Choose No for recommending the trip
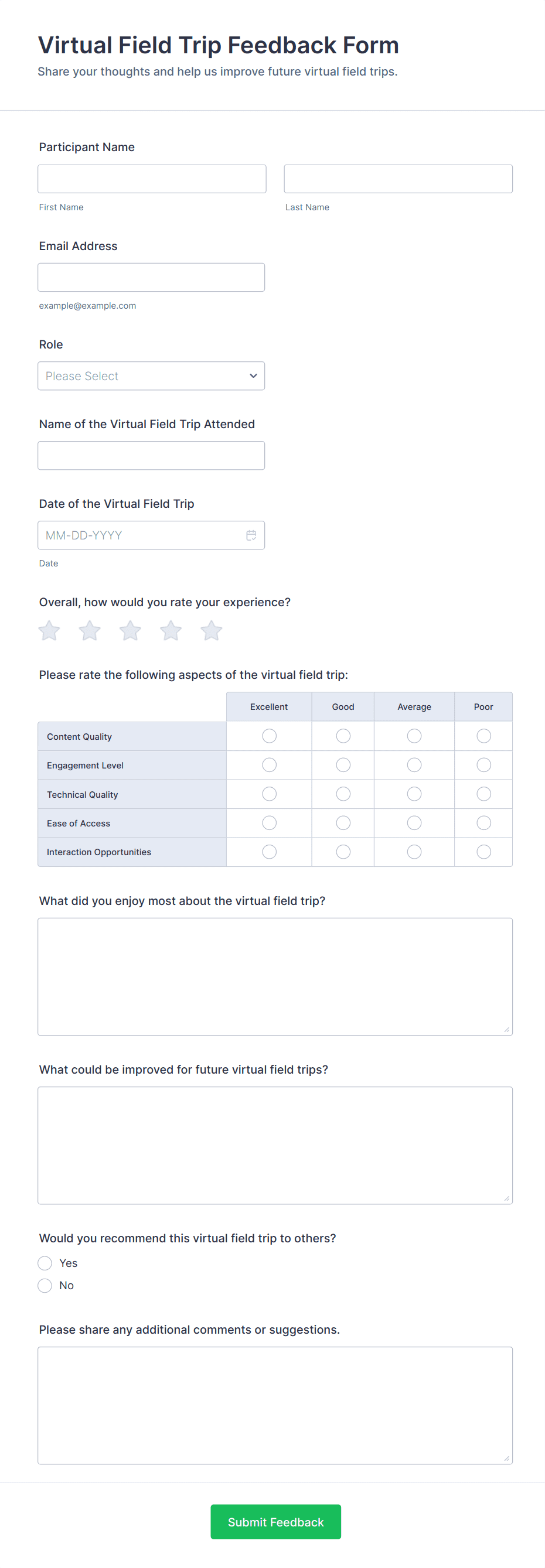 (45, 1285)
